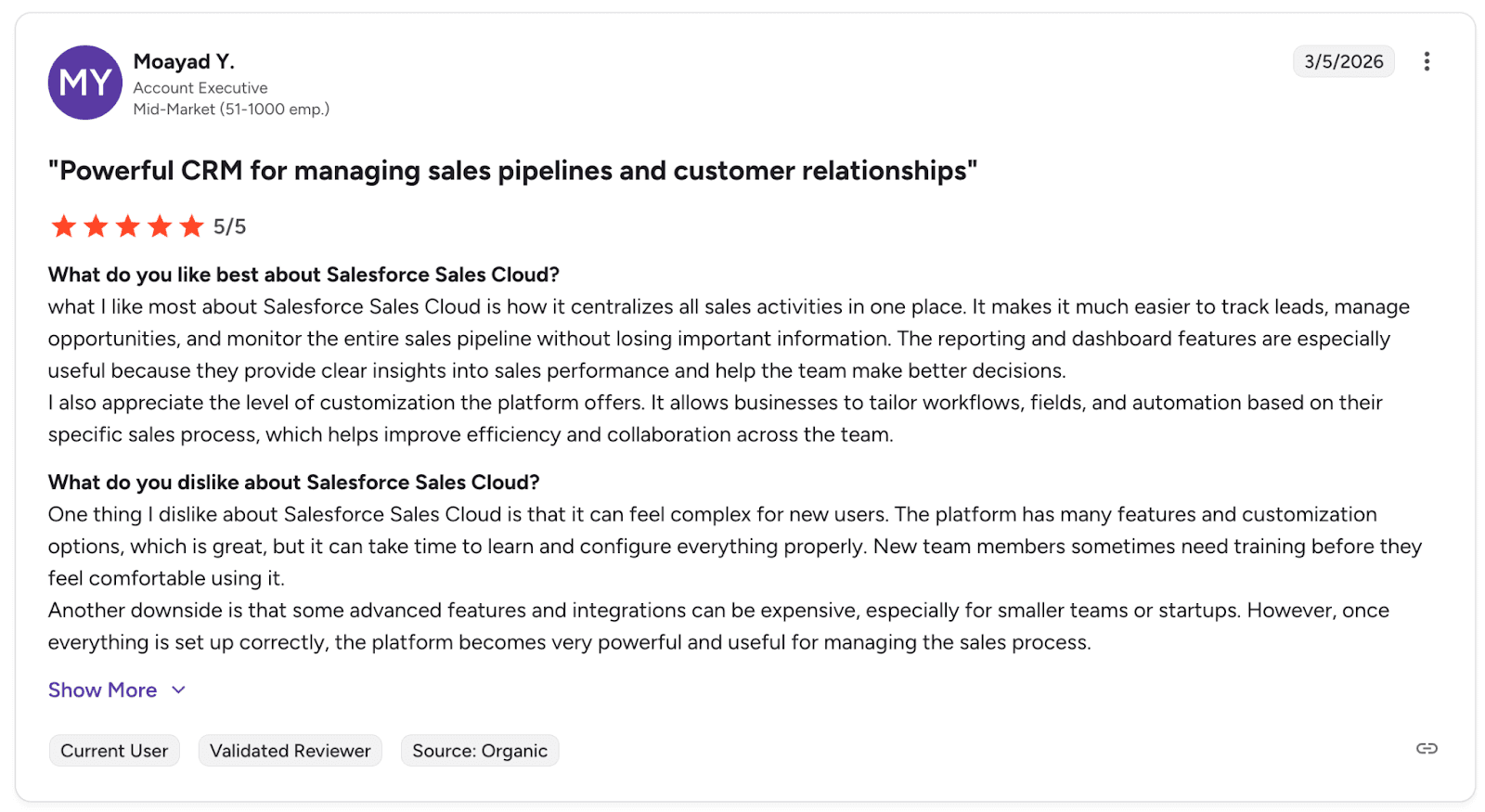The image size is (1485, 812).
Task: Select the Validated Reviewer tag
Action: [290, 751]
